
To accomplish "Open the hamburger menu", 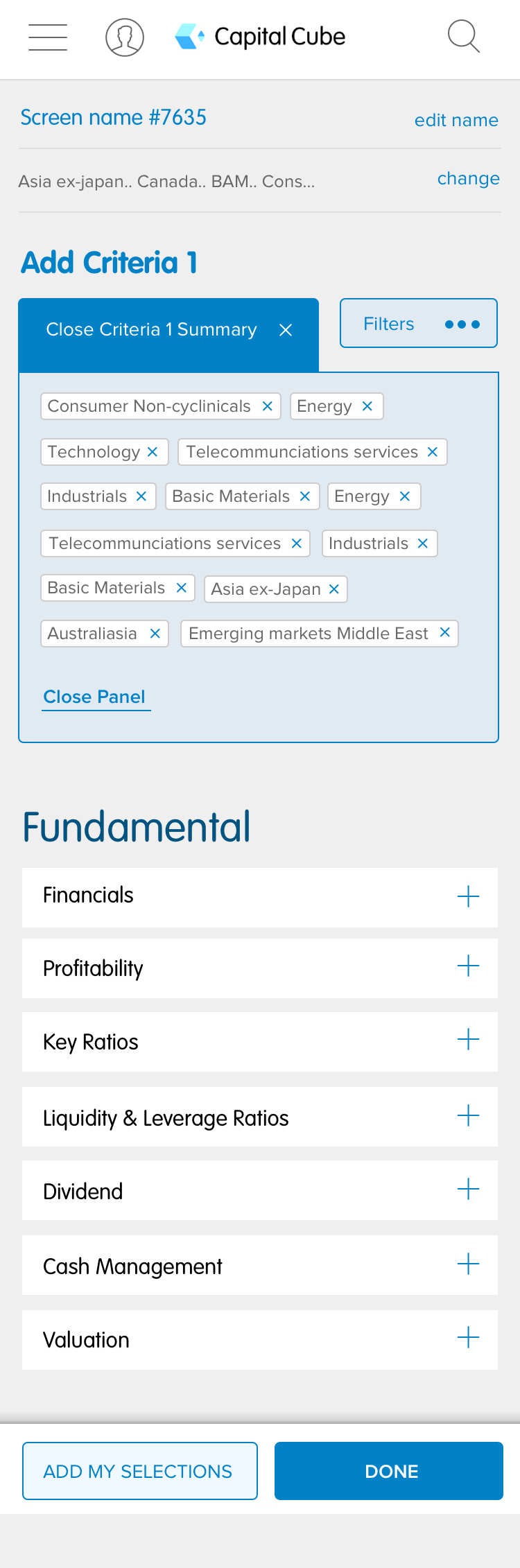I will (48, 37).
